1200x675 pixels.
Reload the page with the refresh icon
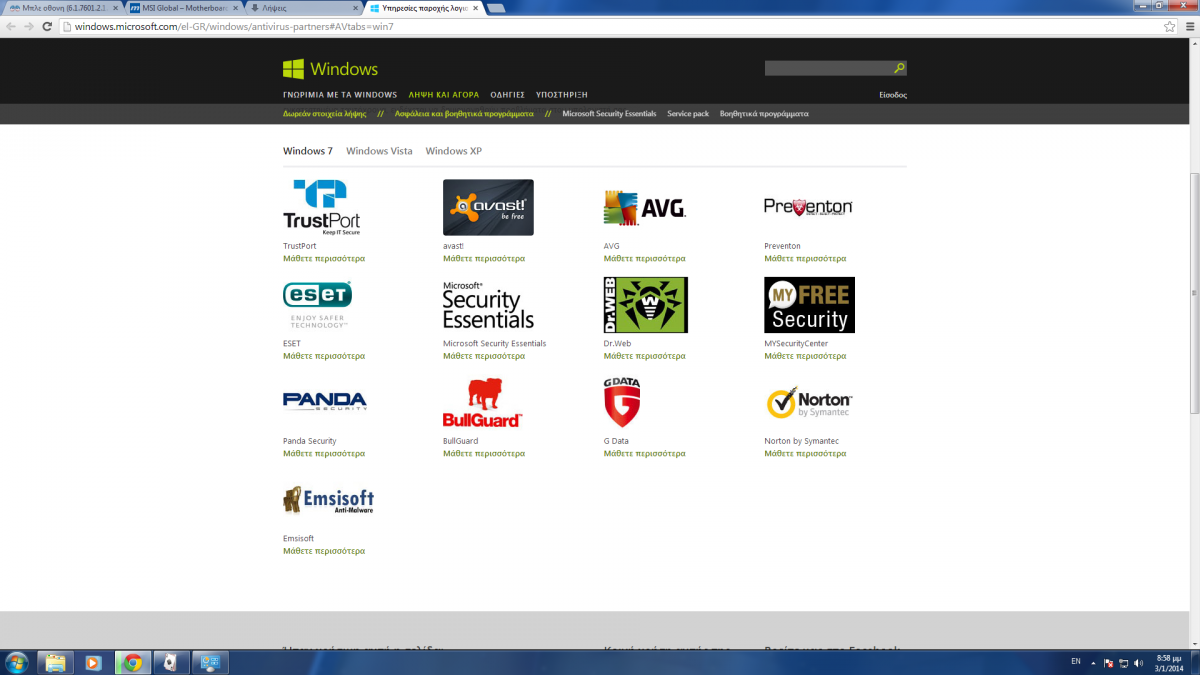click(47, 26)
